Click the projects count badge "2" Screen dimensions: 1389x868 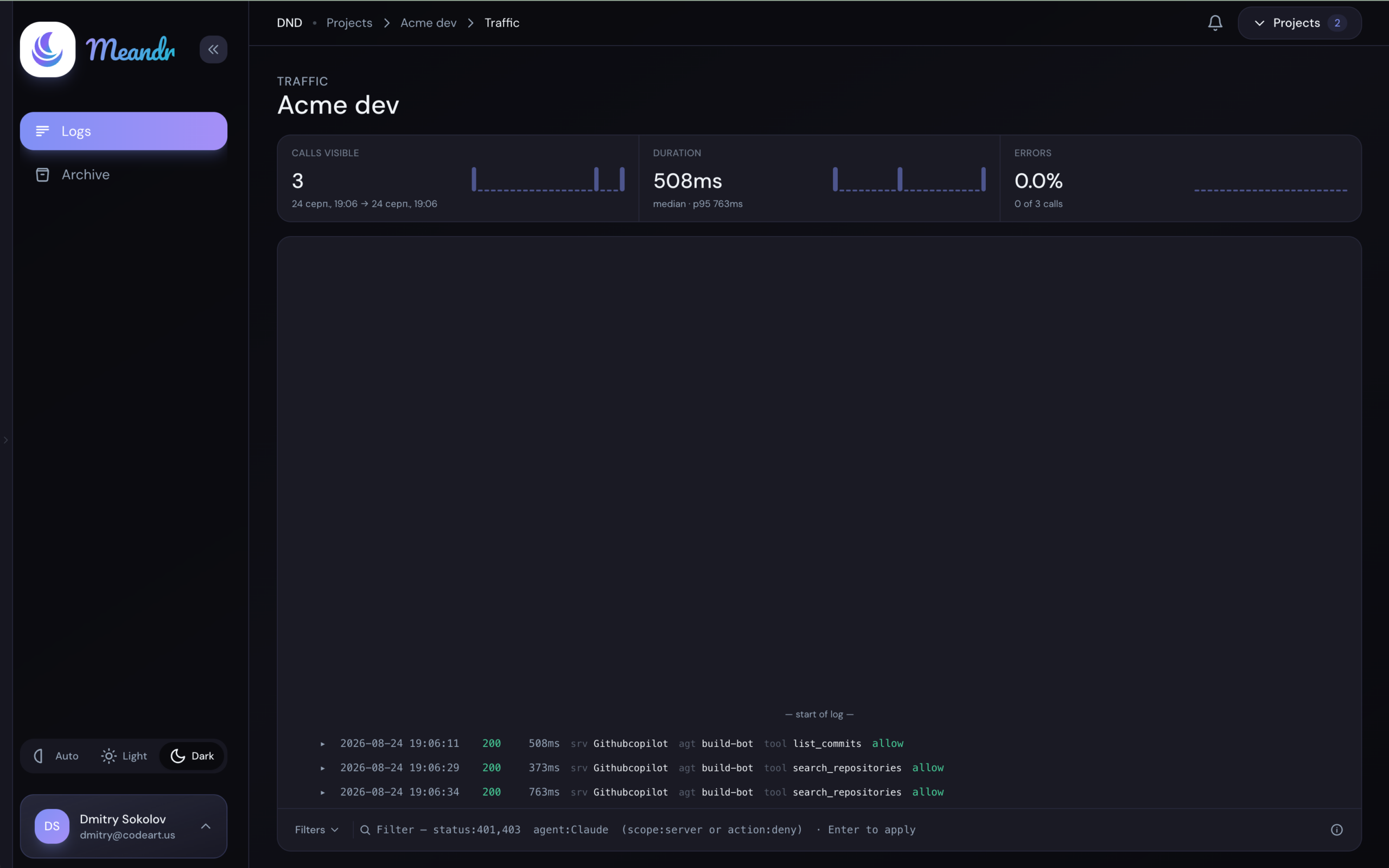[1337, 23]
